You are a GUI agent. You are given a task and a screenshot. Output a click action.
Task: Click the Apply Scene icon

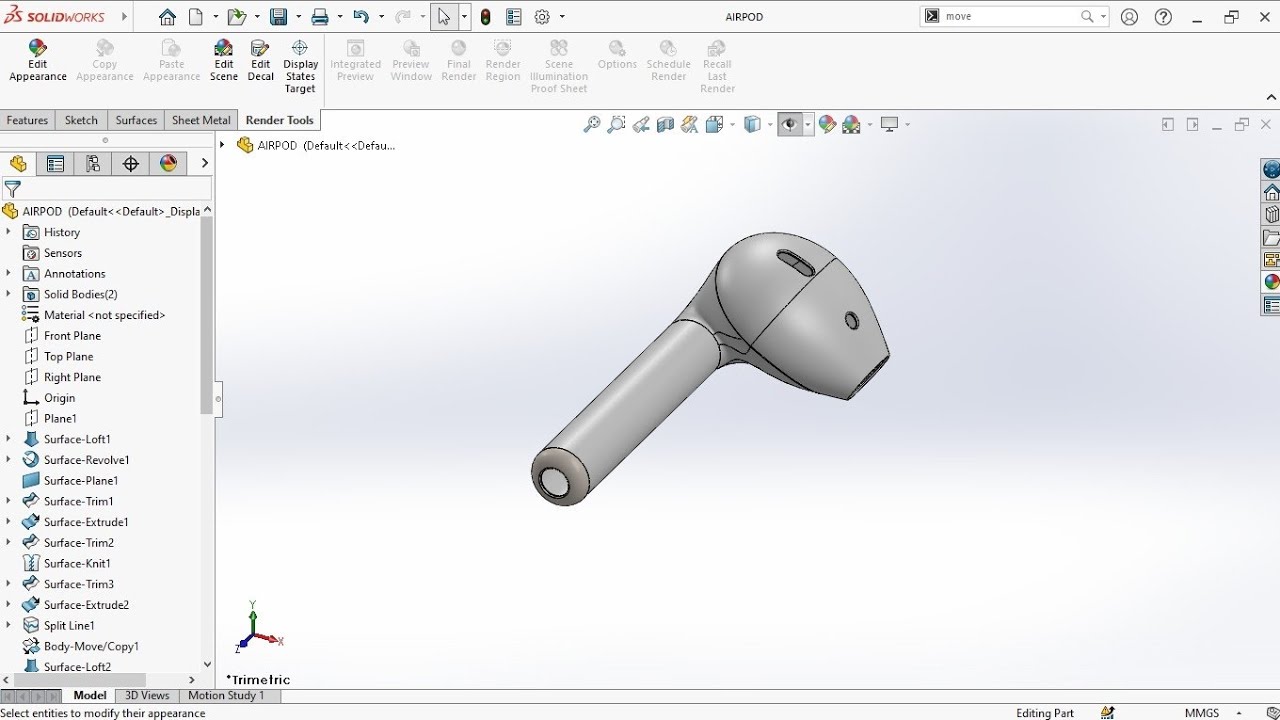(851, 124)
